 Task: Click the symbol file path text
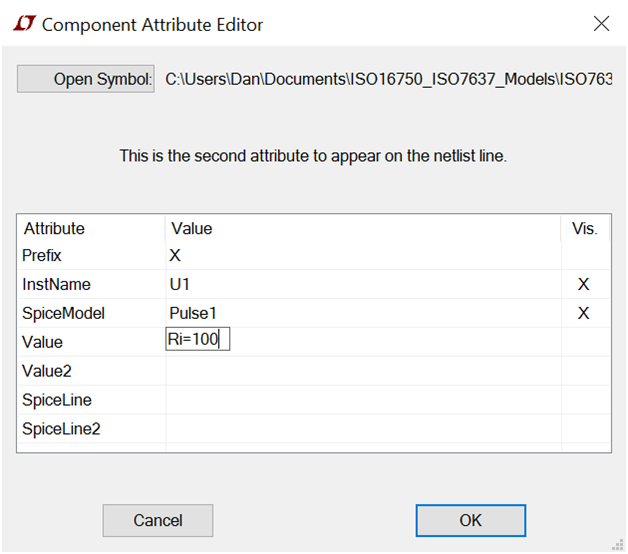click(x=388, y=79)
